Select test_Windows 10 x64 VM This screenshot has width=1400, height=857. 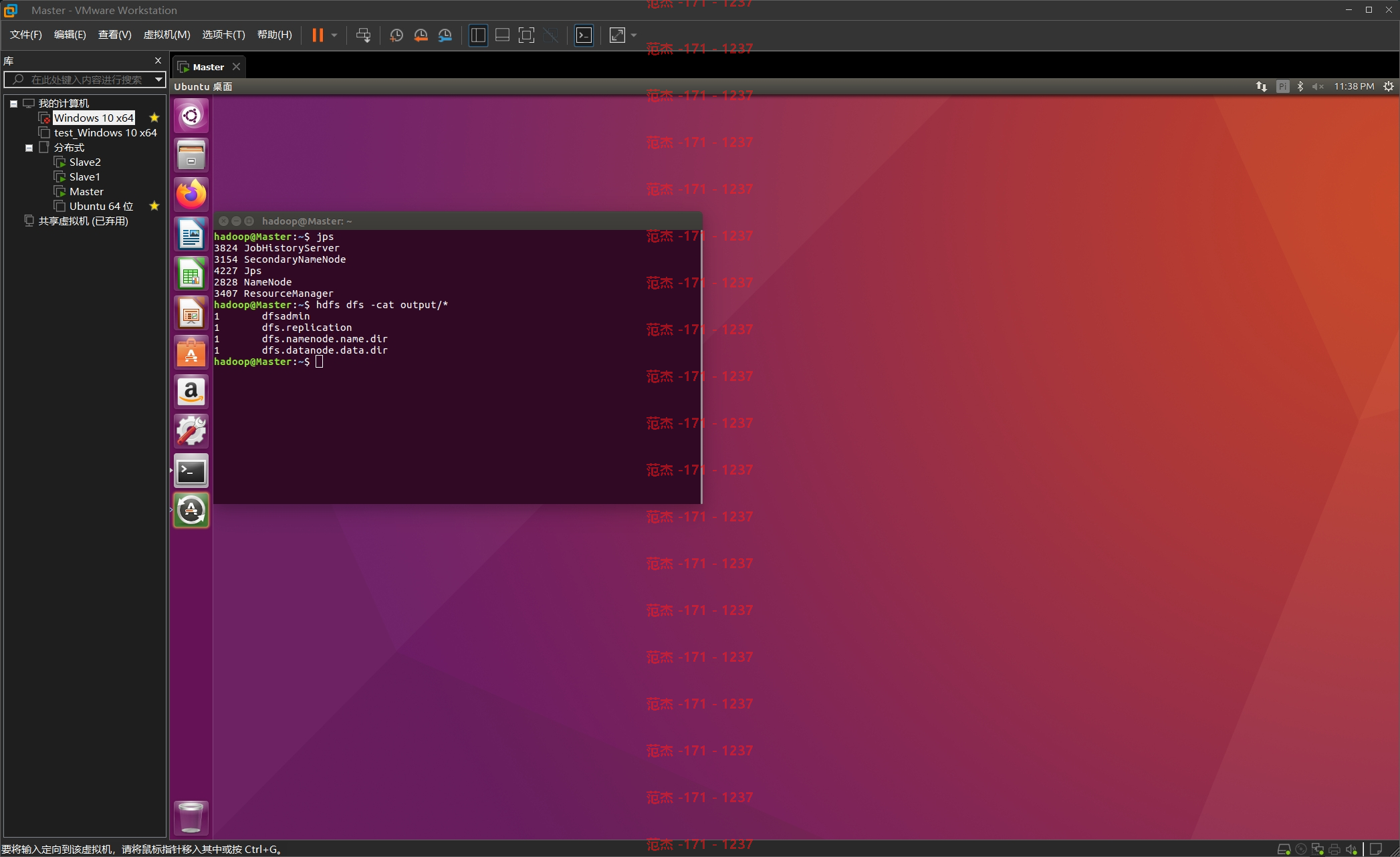(105, 132)
